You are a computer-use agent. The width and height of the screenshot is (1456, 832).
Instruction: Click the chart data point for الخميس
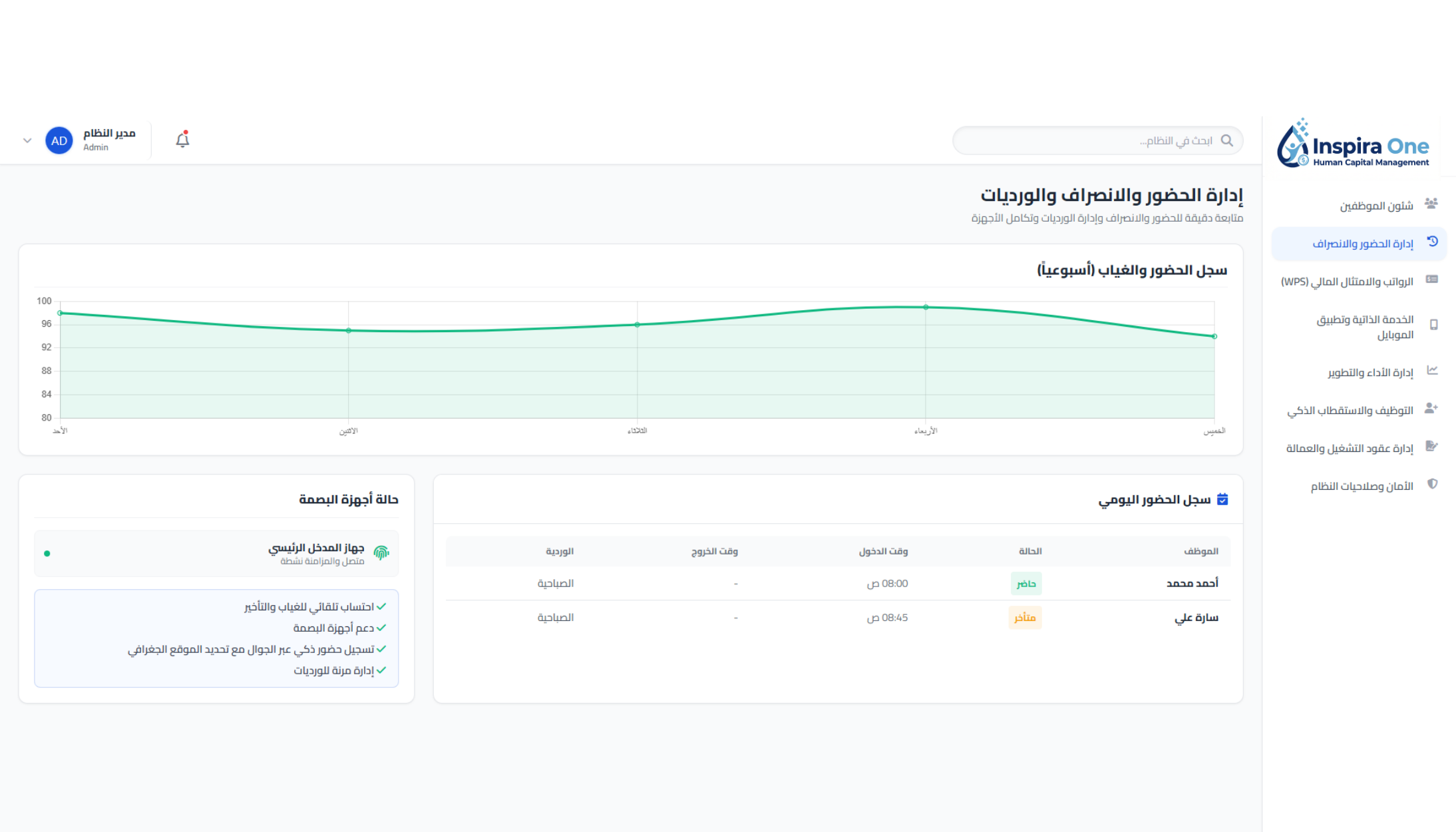point(1214,336)
